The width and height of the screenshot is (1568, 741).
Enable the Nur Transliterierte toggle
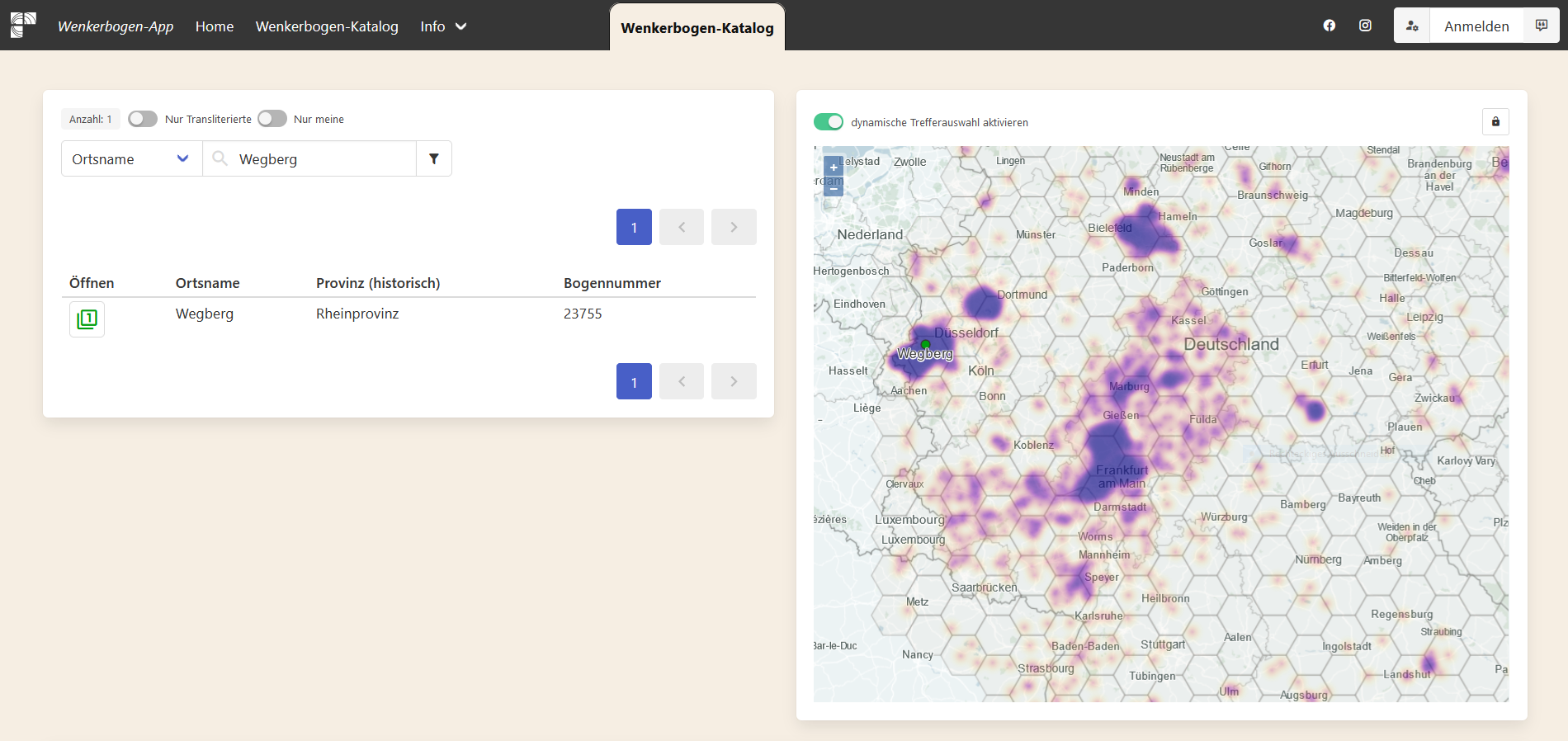point(143,119)
